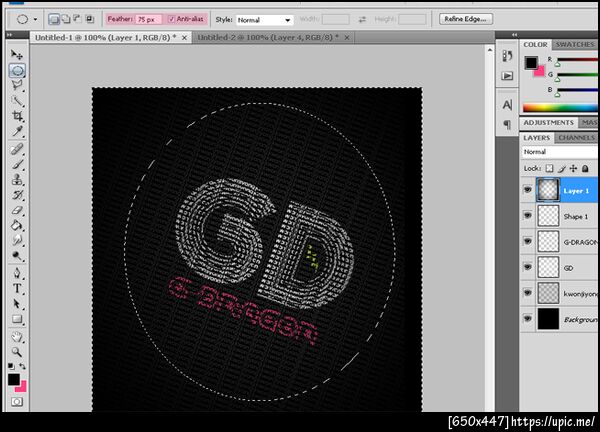Select the History Brush tool
The height and width of the screenshot is (432, 600).
tap(17, 195)
